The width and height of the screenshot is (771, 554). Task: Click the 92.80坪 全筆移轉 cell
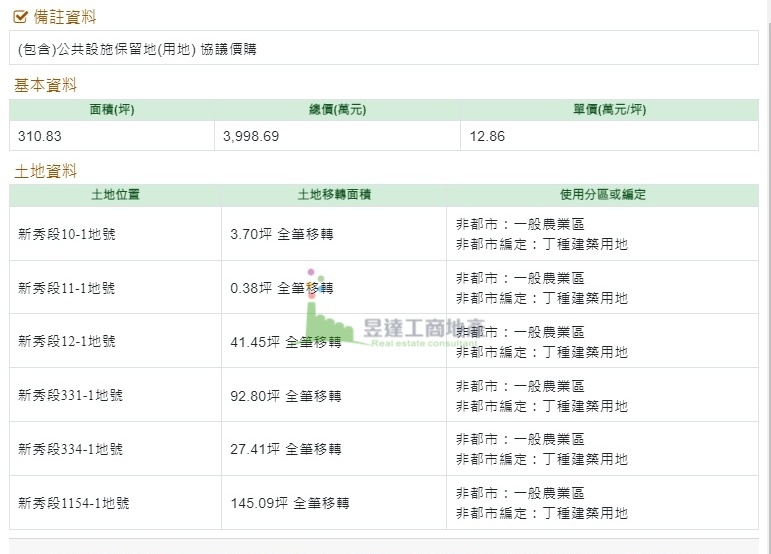coord(334,395)
